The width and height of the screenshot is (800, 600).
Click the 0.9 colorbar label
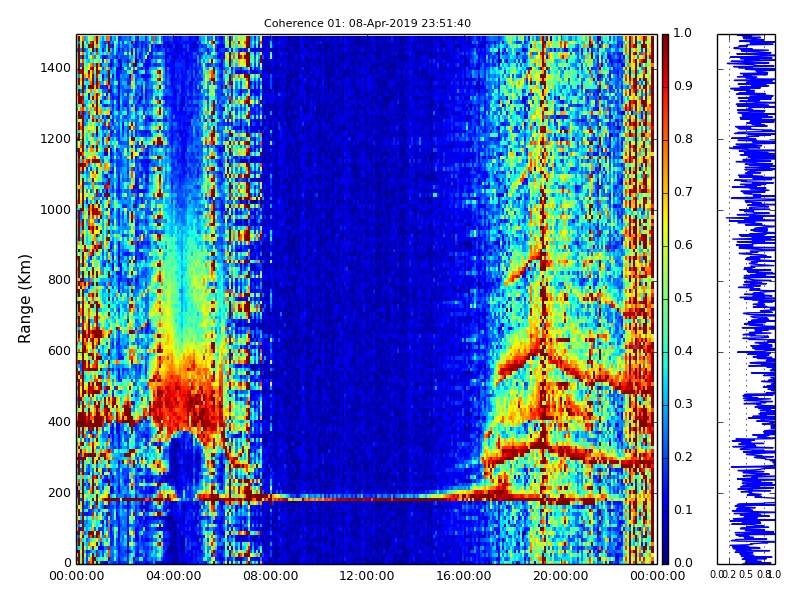coord(683,86)
